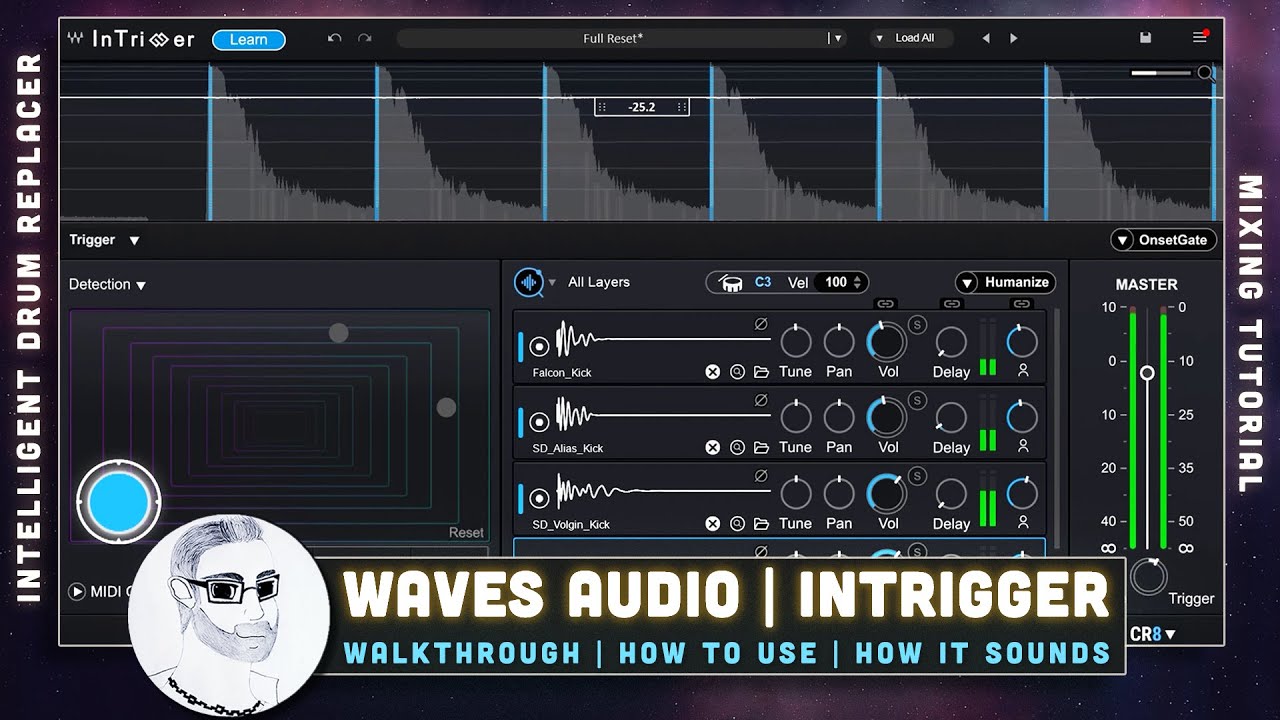This screenshot has height=720, width=1280.
Task: Open the Humanize dropdown
Action: click(1006, 283)
